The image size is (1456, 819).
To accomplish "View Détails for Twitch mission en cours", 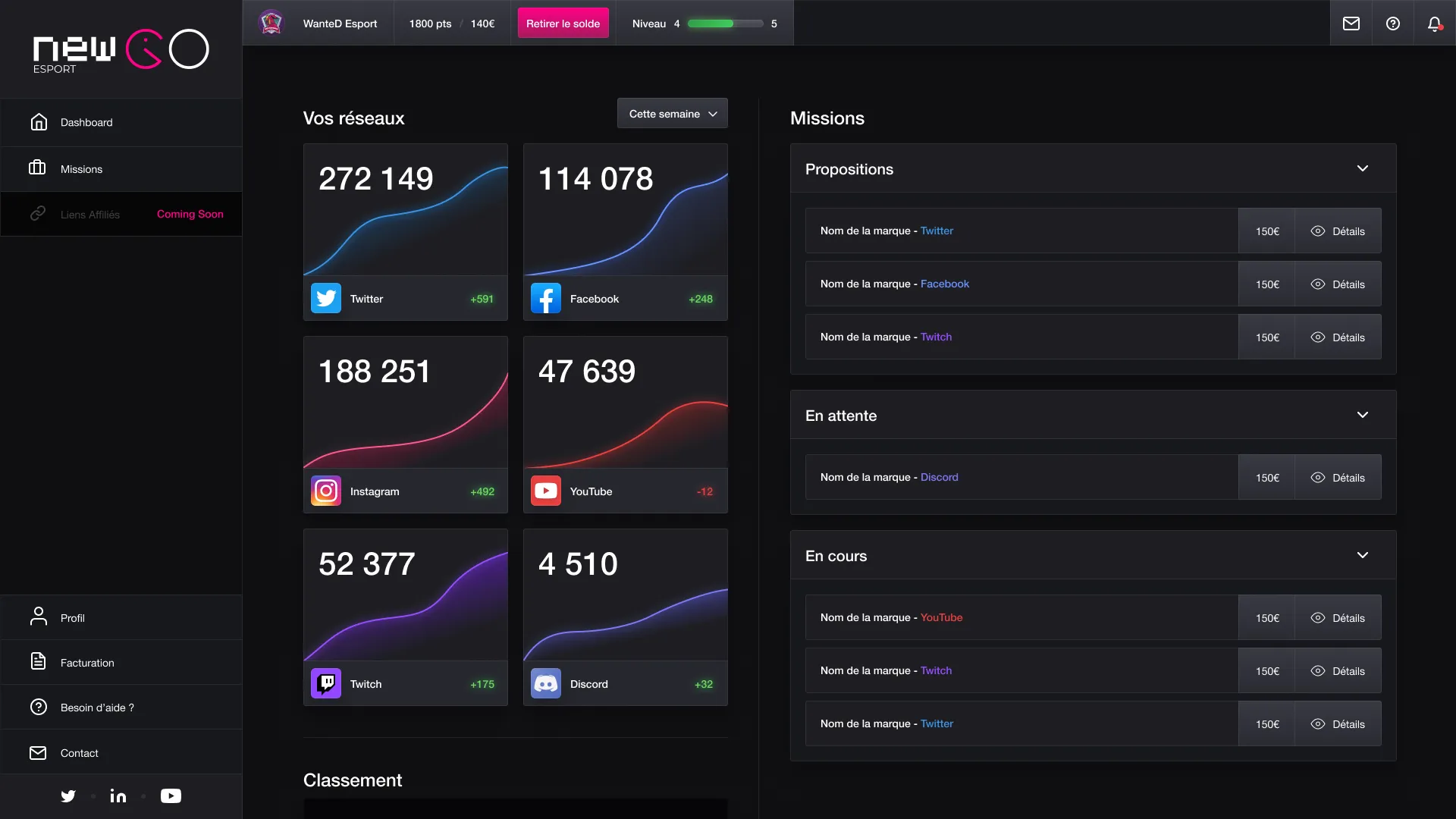I will [1338, 670].
